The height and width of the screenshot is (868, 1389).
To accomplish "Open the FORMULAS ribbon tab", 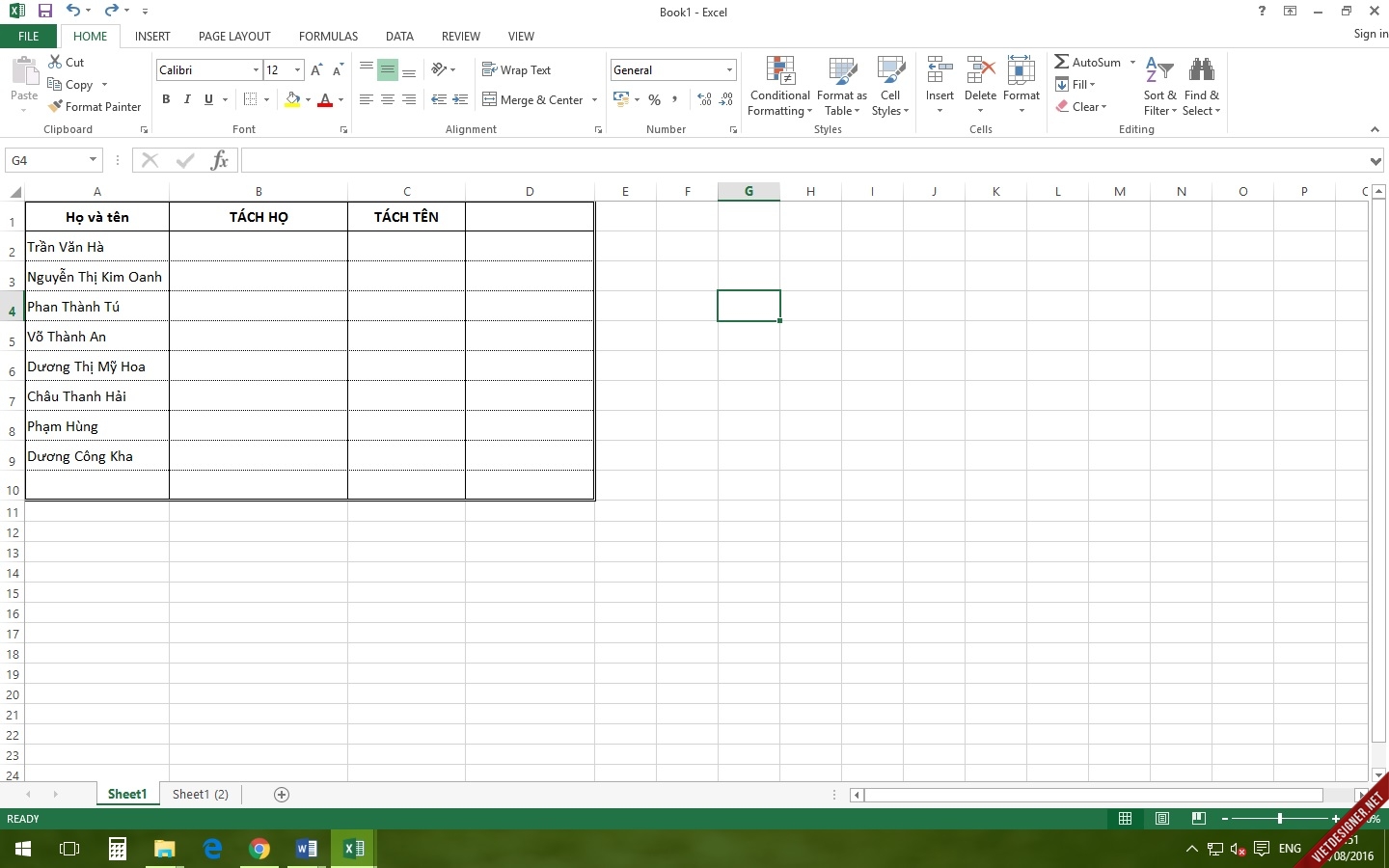I will click(x=328, y=36).
